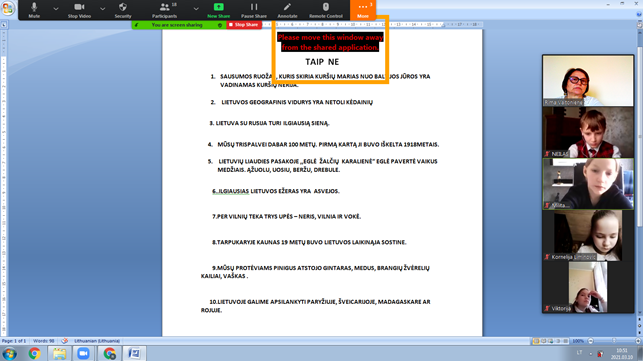643x361 pixels.
Task: Open the Zoom Security options
Action: (x=123, y=10)
